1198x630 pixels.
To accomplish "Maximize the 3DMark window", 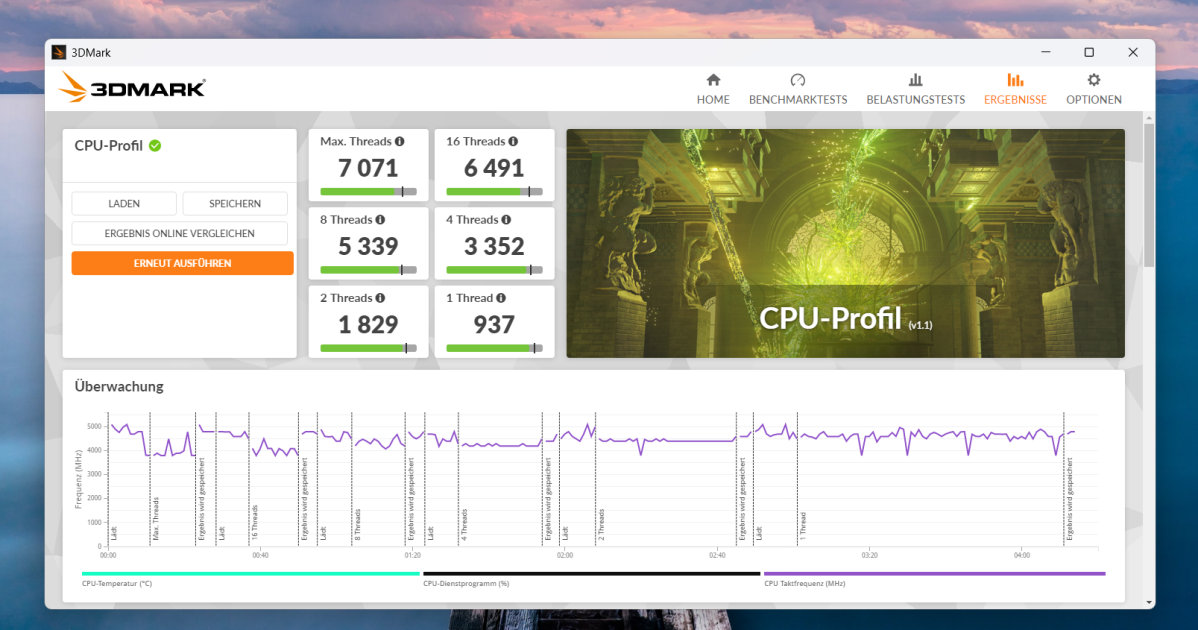I will (1090, 52).
